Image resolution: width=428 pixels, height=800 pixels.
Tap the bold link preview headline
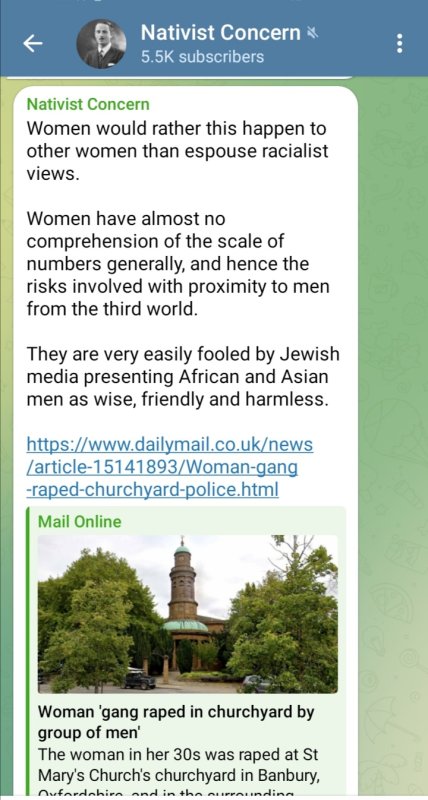click(x=176, y=722)
